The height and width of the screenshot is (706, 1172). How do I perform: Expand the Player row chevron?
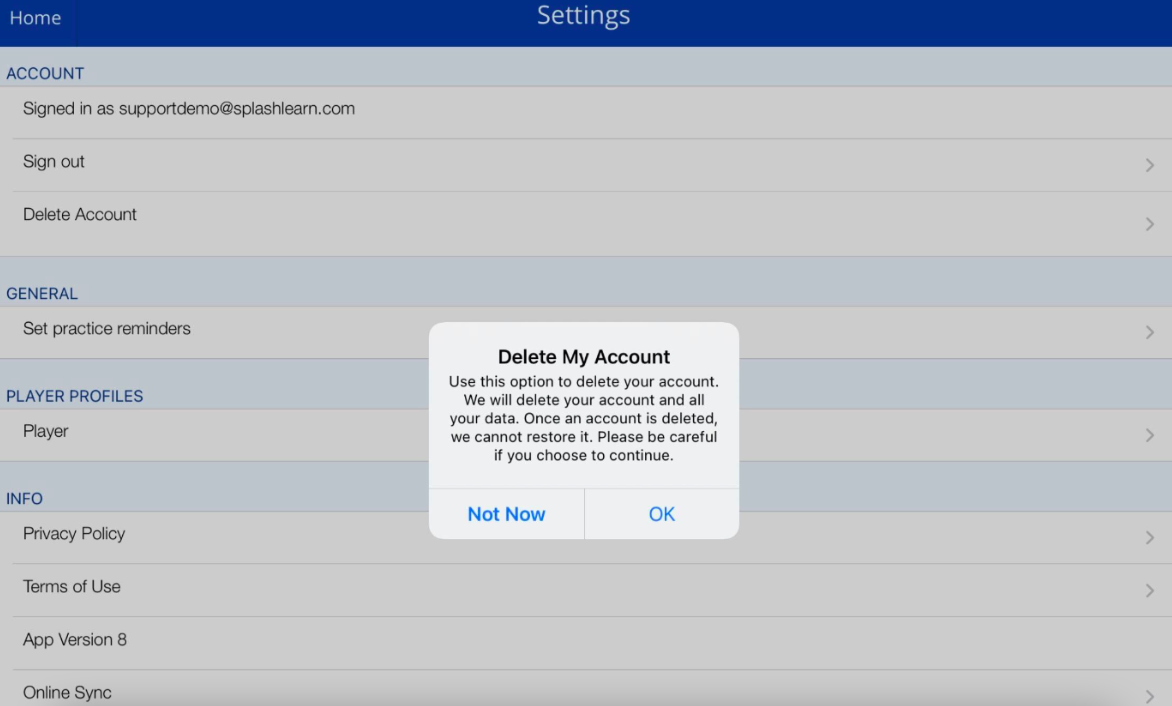1148,435
